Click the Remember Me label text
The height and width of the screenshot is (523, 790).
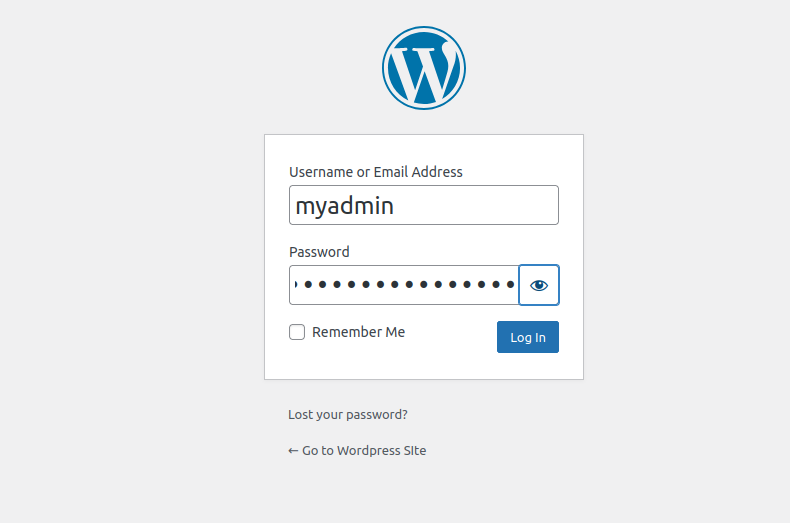click(358, 332)
